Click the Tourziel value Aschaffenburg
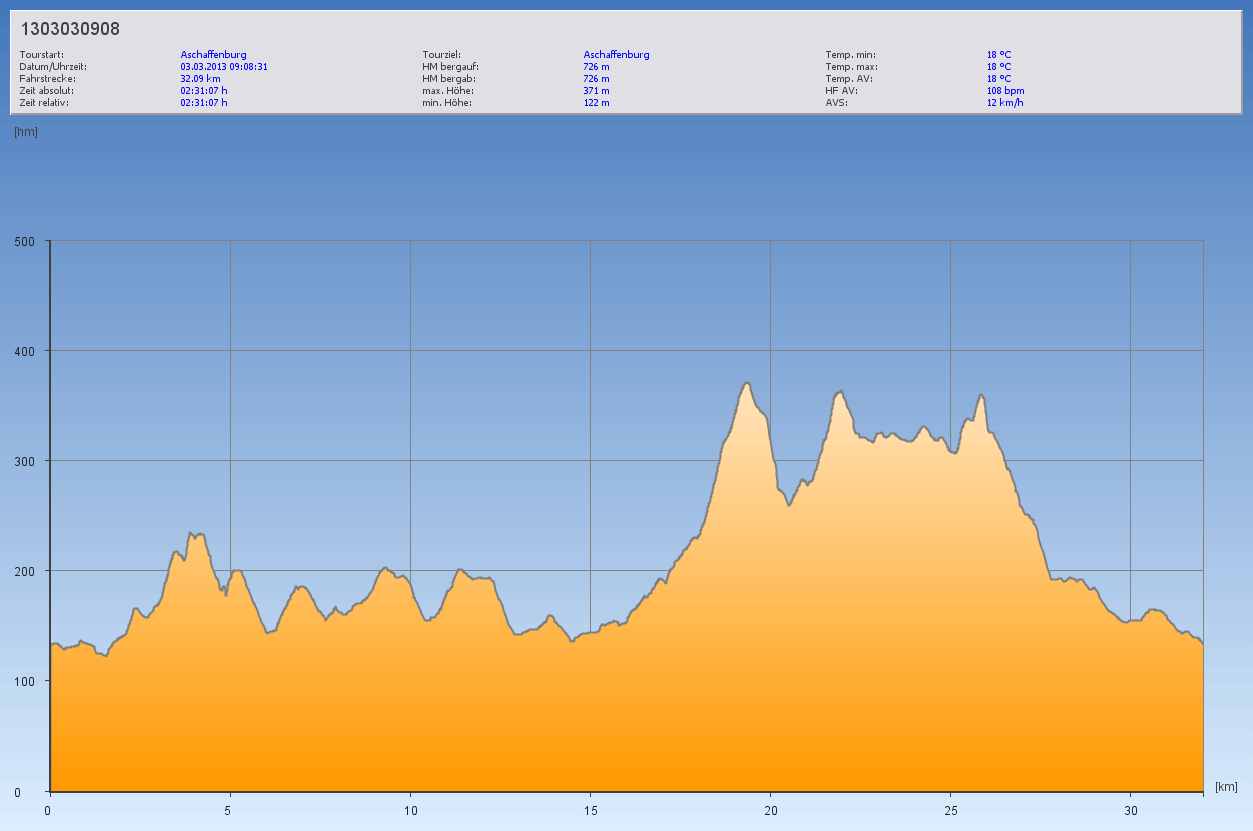Screen dimensions: 1253x831 tap(616, 54)
